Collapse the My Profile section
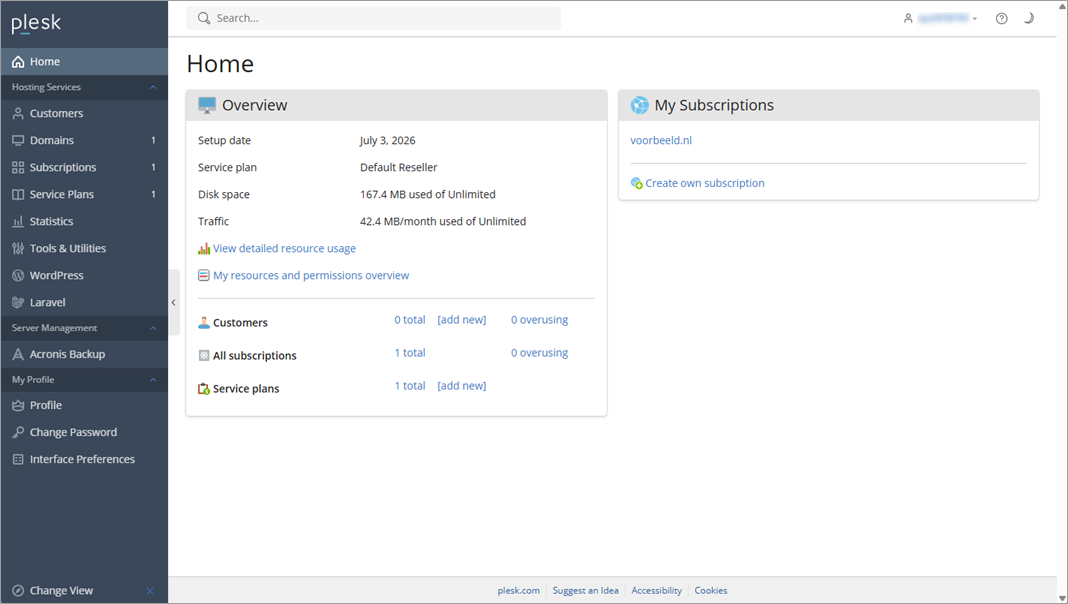Image resolution: width=1068 pixels, height=604 pixels. click(x=153, y=380)
